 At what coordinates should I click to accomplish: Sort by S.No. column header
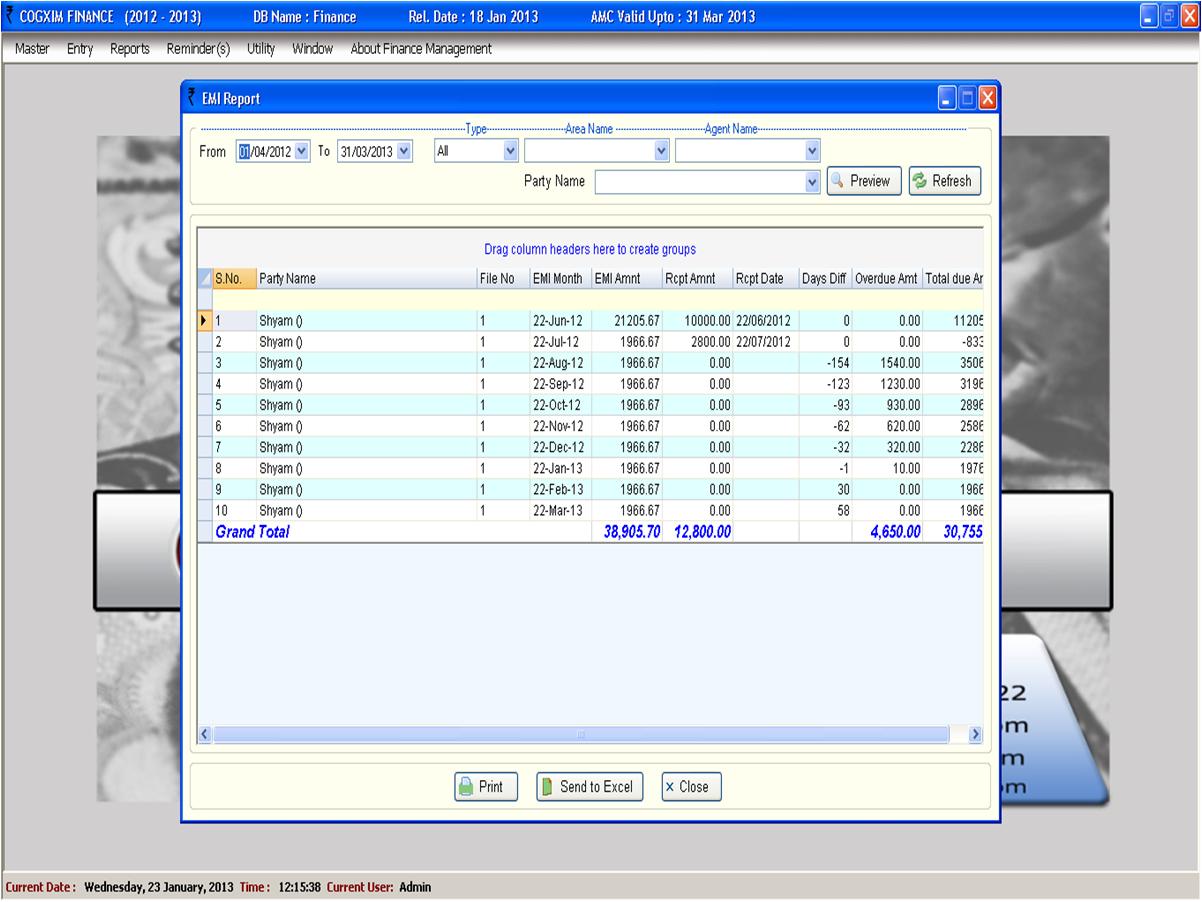[234, 279]
